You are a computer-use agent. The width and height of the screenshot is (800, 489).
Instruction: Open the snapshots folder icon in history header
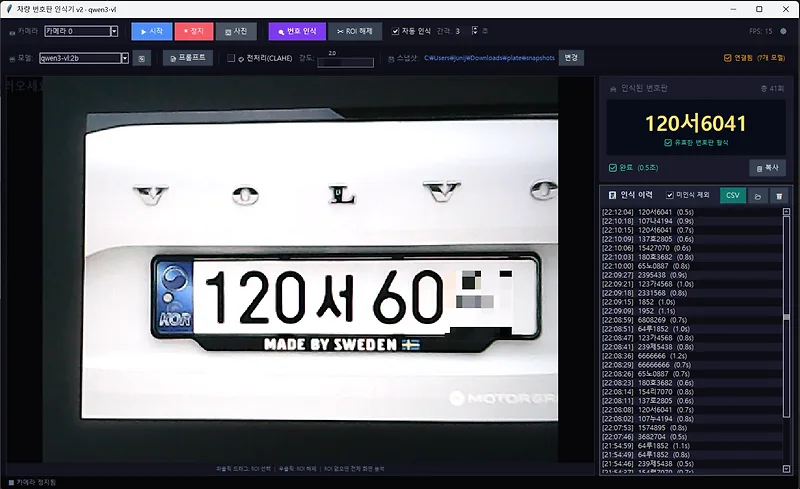[x=758, y=196]
